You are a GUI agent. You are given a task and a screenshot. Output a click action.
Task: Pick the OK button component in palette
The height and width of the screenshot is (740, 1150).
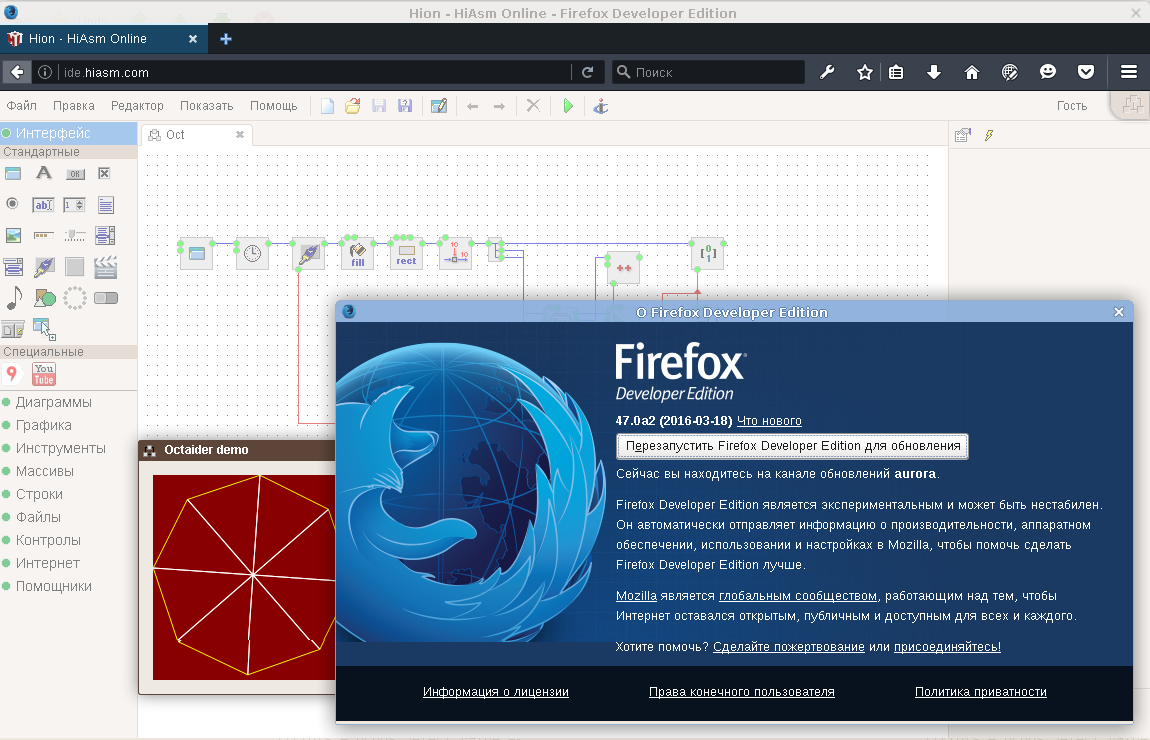click(75, 174)
